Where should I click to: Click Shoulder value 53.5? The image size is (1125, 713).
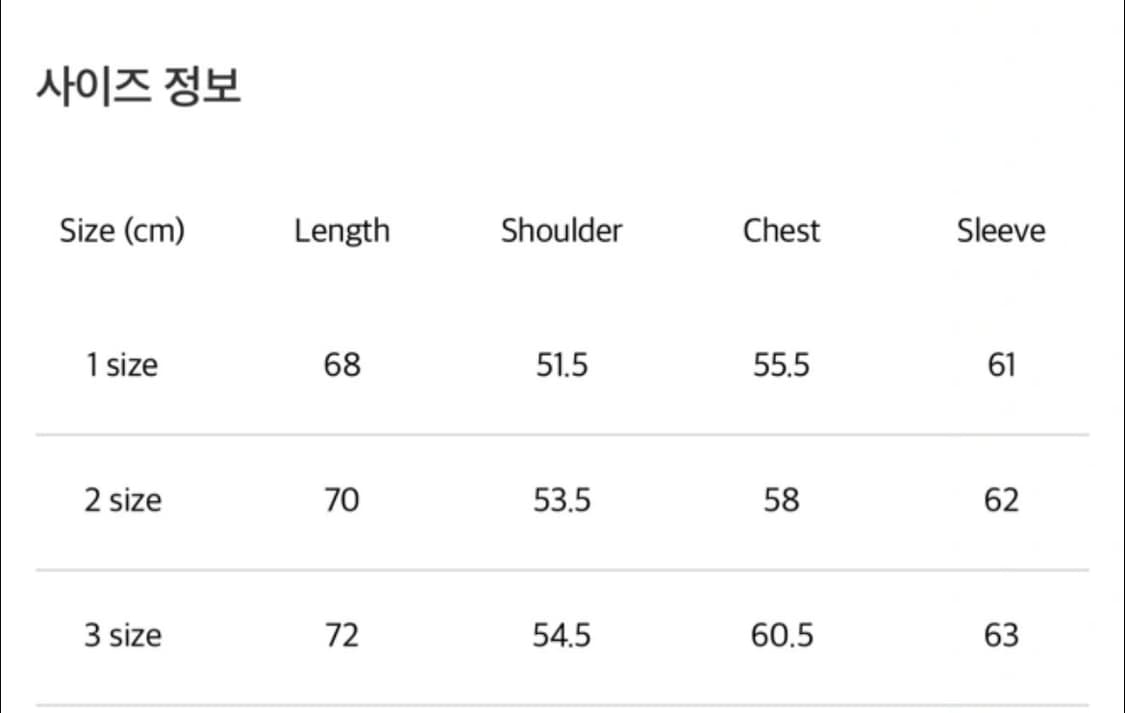pos(561,500)
